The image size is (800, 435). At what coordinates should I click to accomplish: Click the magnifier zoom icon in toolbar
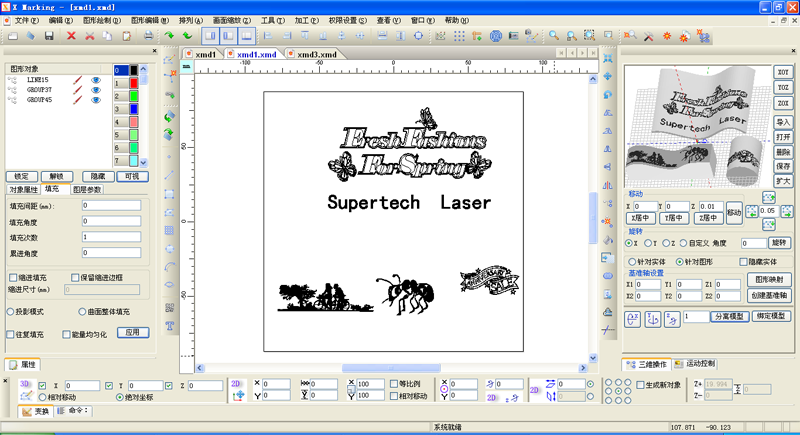point(554,36)
